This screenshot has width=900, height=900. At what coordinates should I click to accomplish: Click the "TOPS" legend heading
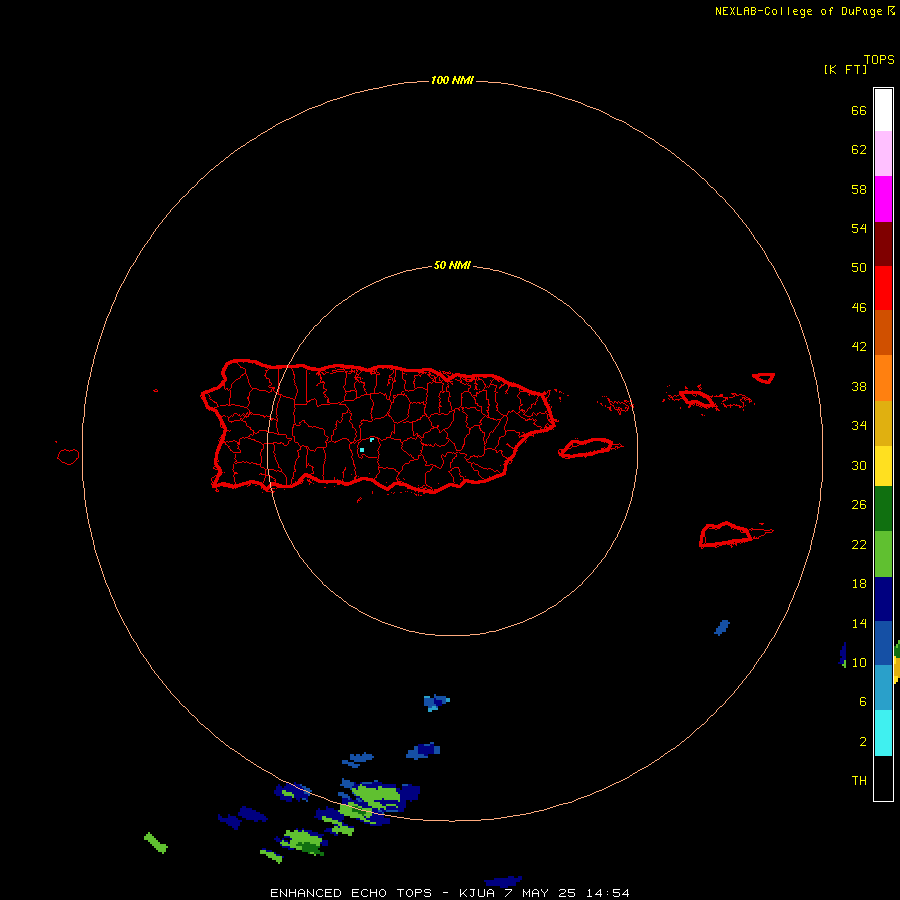point(879,59)
